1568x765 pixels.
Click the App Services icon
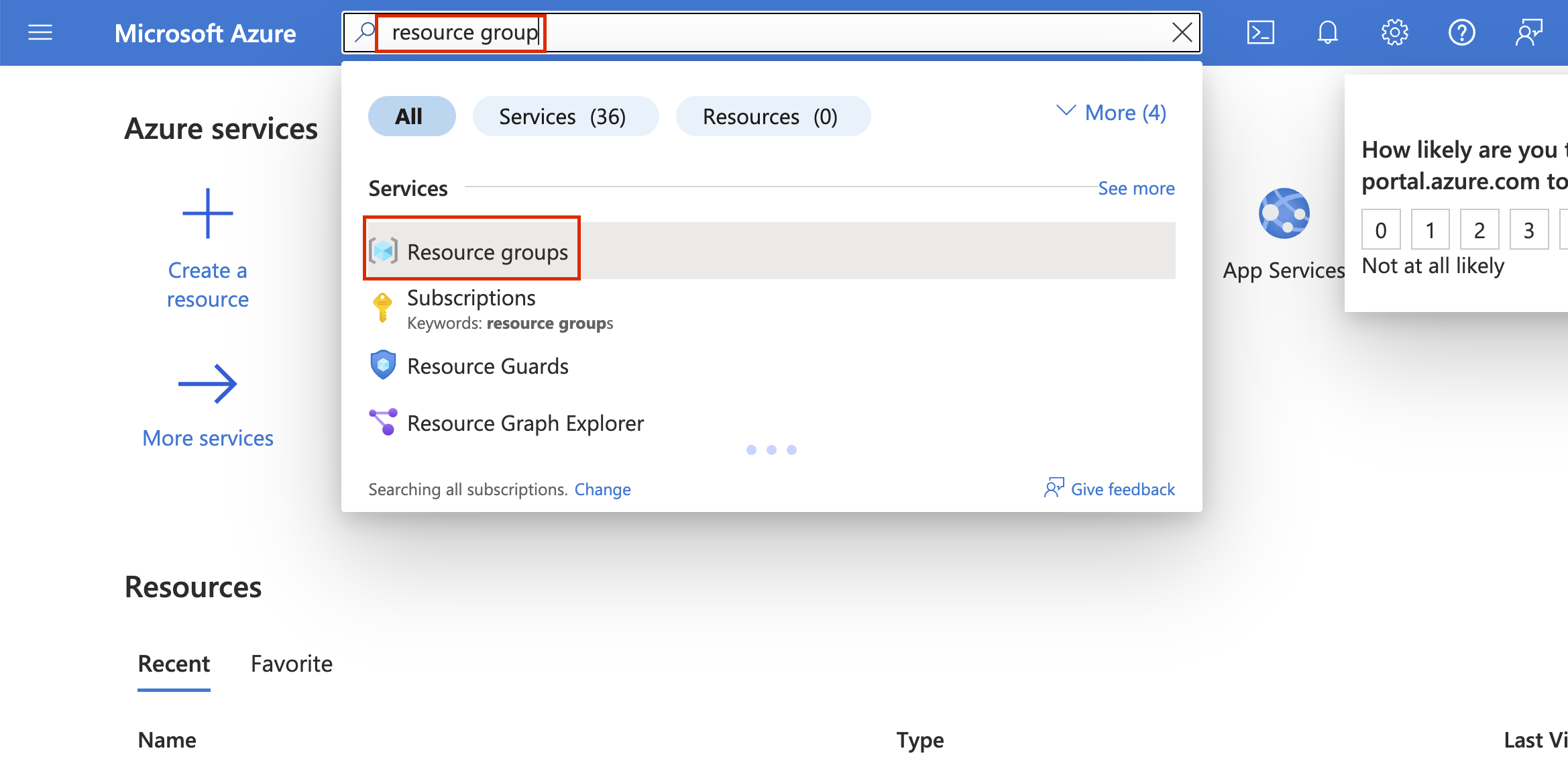pos(1284,213)
